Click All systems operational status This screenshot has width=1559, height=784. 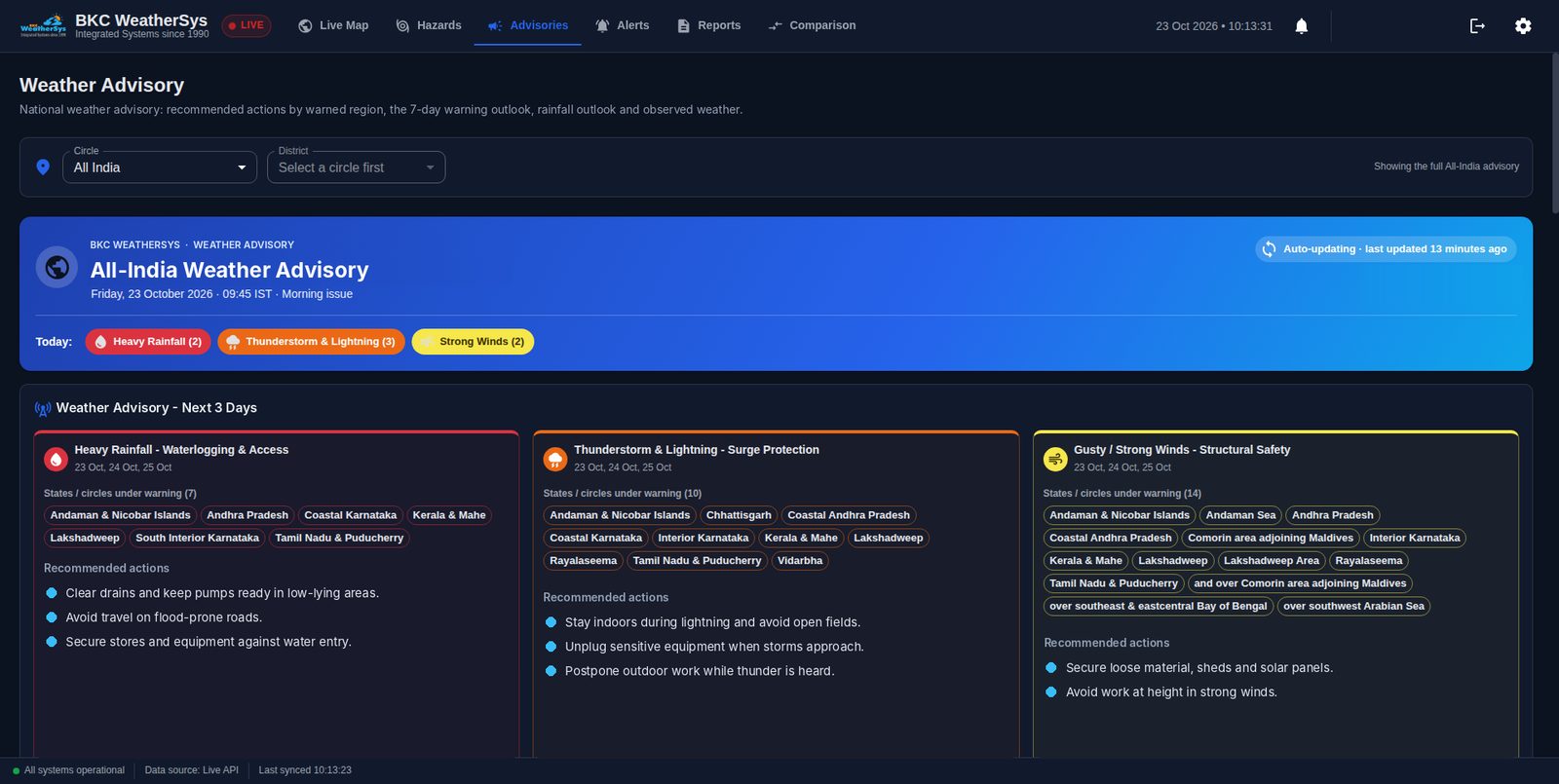(69, 770)
